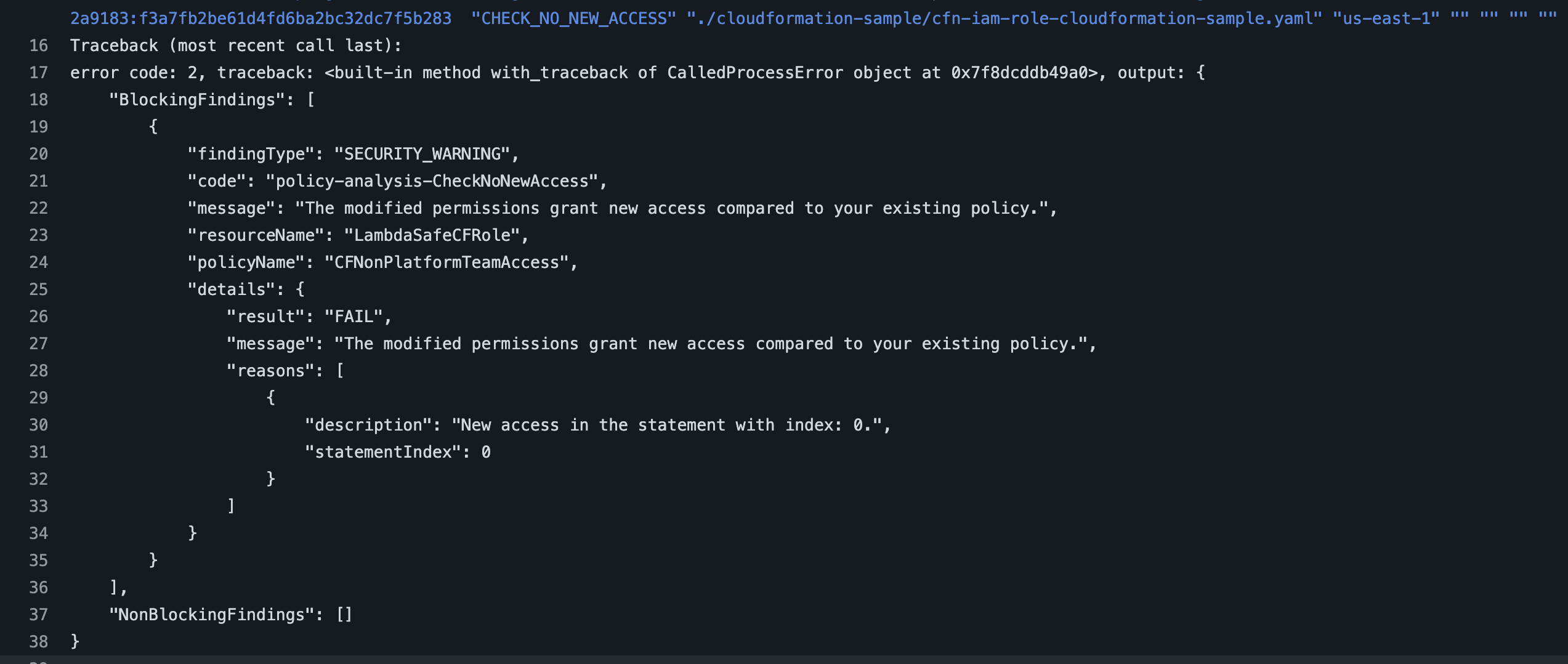Select the "result": "FAIL" log line
This screenshot has width=1568, height=664.
pyautogui.click(x=309, y=317)
